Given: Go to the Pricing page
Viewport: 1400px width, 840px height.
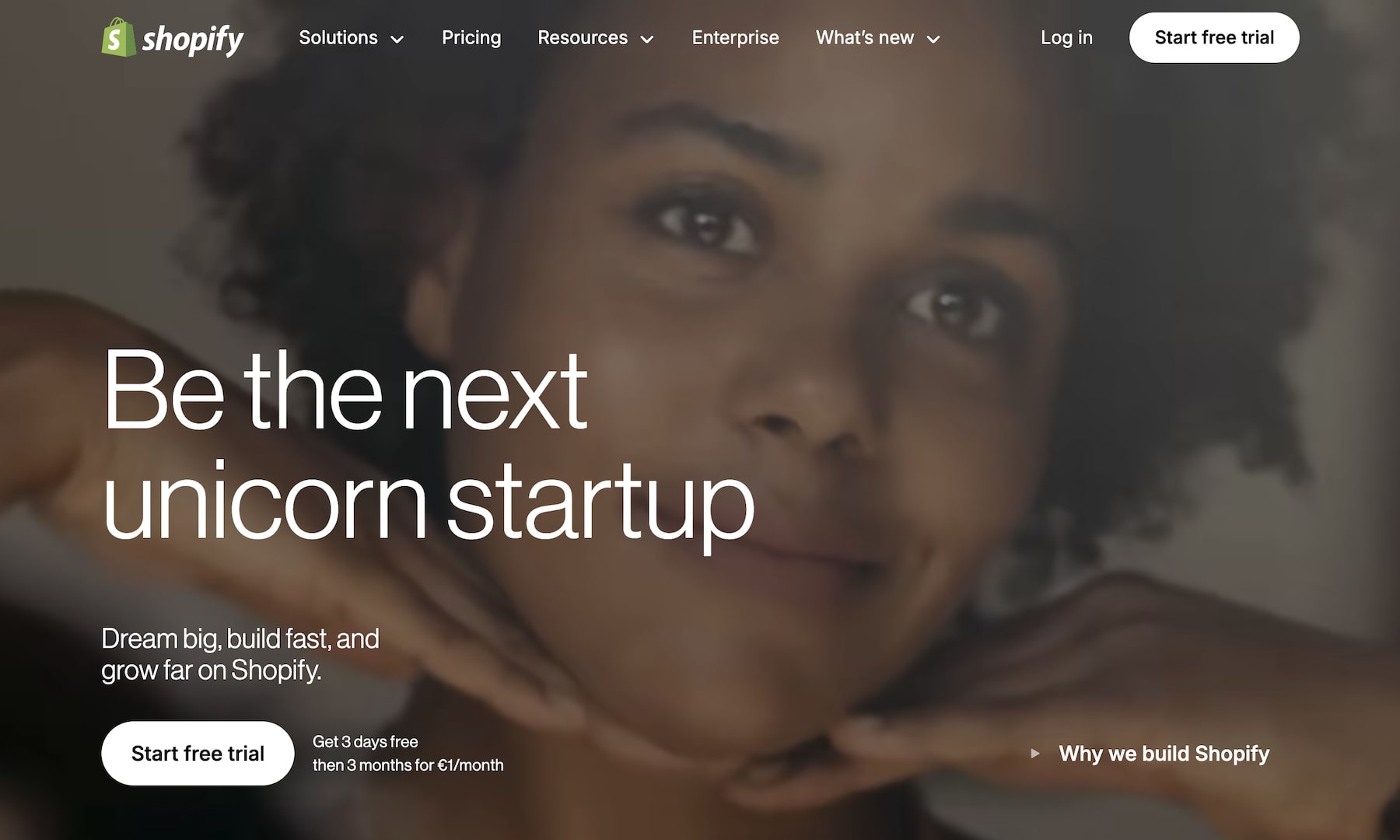Looking at the screenshot, I should point(471,37).
